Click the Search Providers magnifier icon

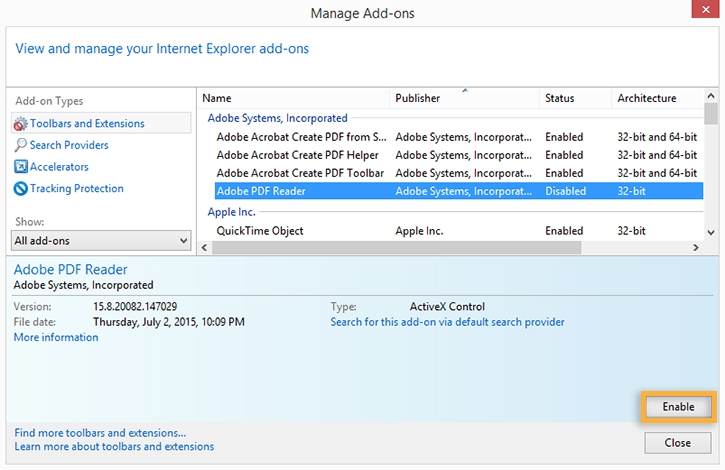(x=21, y=145)
